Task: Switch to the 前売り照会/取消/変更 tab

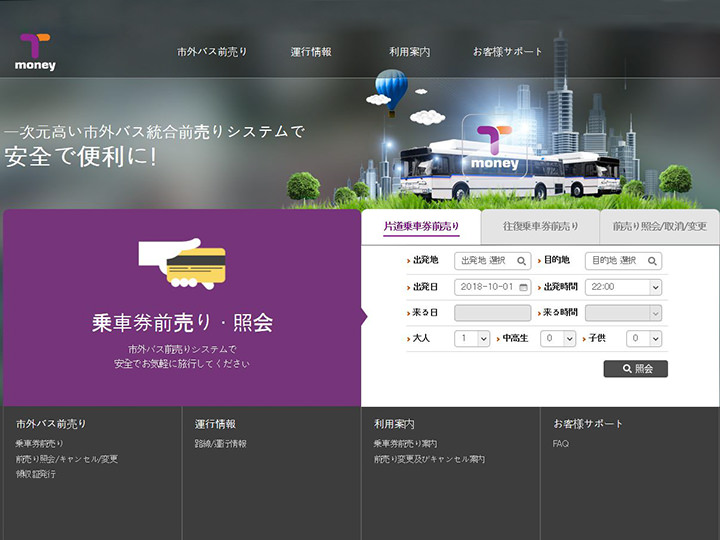Action: (x=659, y=226)
